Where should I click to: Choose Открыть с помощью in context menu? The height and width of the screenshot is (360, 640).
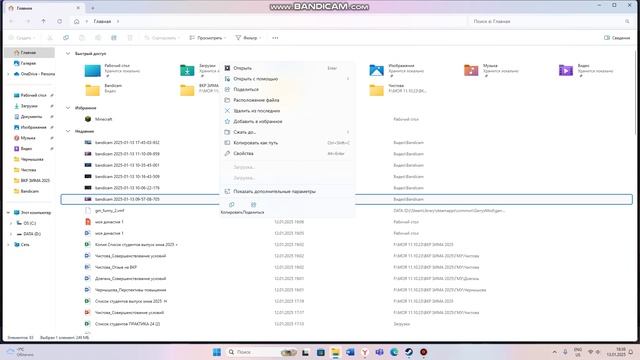click(287, 79)
